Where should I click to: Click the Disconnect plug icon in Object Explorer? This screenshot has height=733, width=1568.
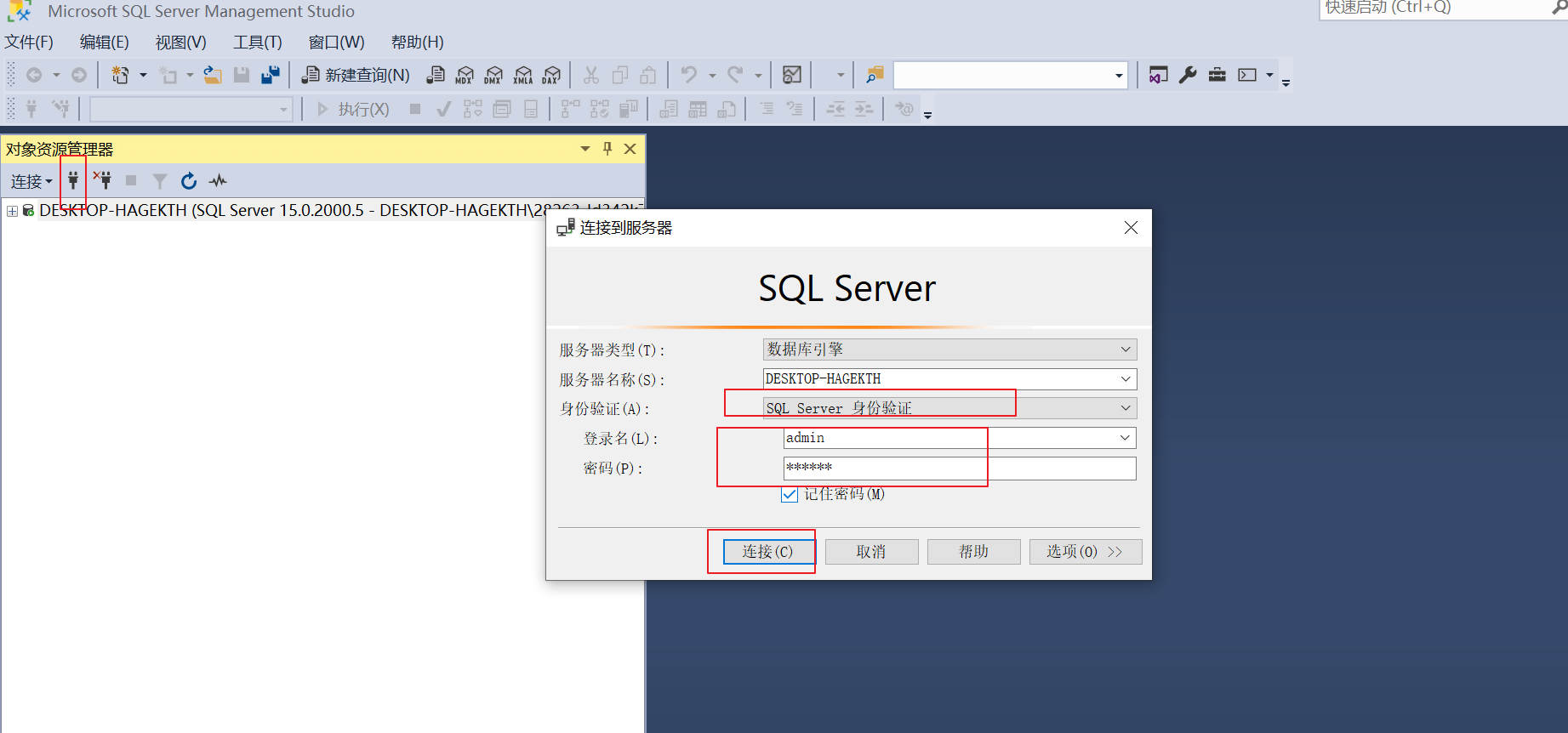pos(103,180)
